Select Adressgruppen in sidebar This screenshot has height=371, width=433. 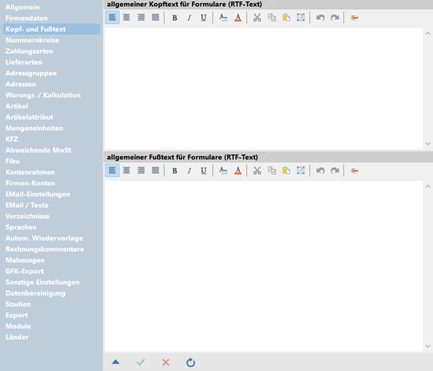click(x=31, y=73)
